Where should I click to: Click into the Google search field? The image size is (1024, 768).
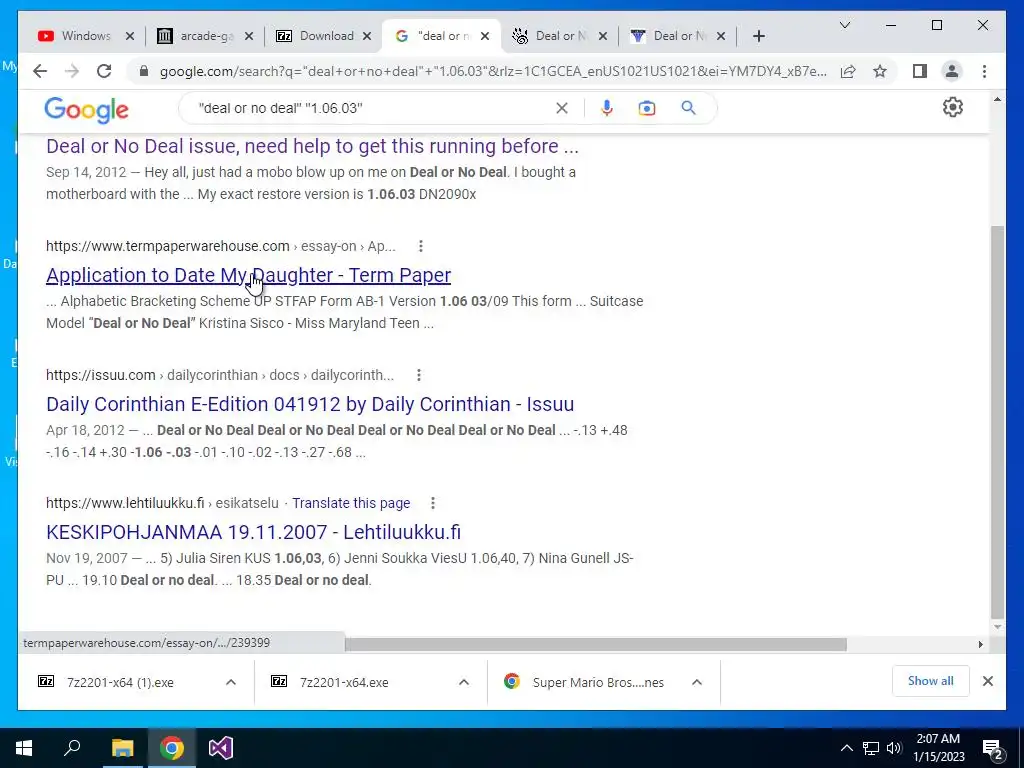click(x=372, y=108)
